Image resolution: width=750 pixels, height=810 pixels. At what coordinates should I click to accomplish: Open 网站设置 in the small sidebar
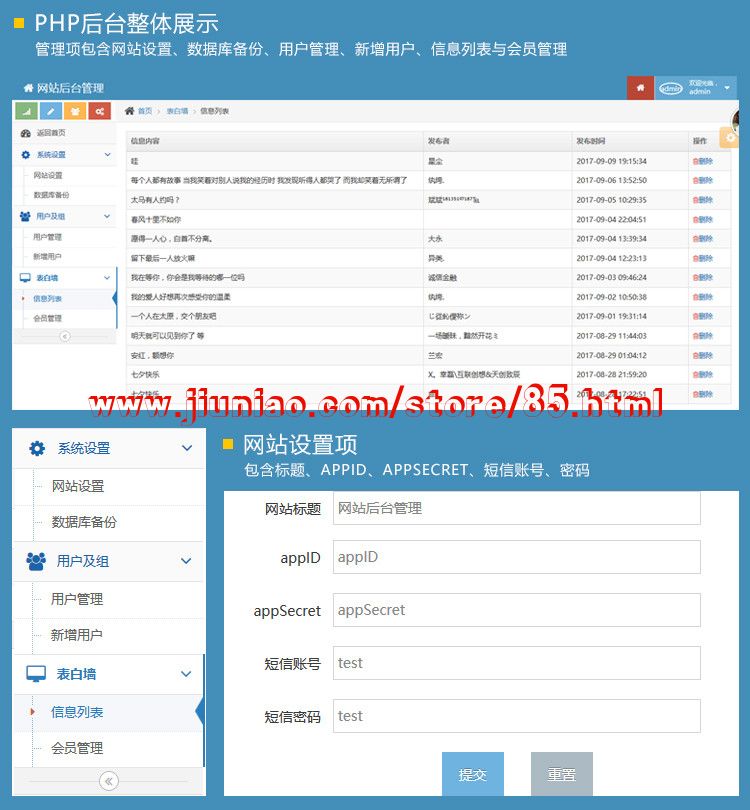pyautogui.click(x=48, y=175)
